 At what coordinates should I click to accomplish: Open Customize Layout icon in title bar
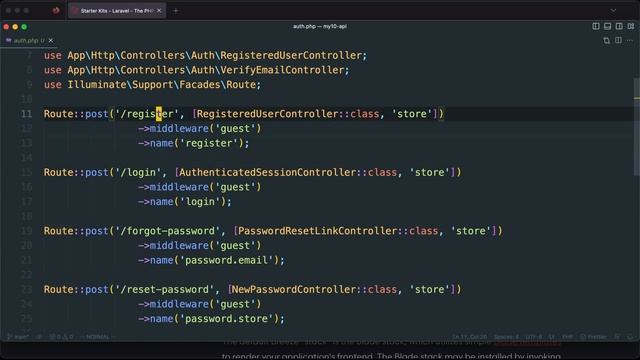click(631, 26)
